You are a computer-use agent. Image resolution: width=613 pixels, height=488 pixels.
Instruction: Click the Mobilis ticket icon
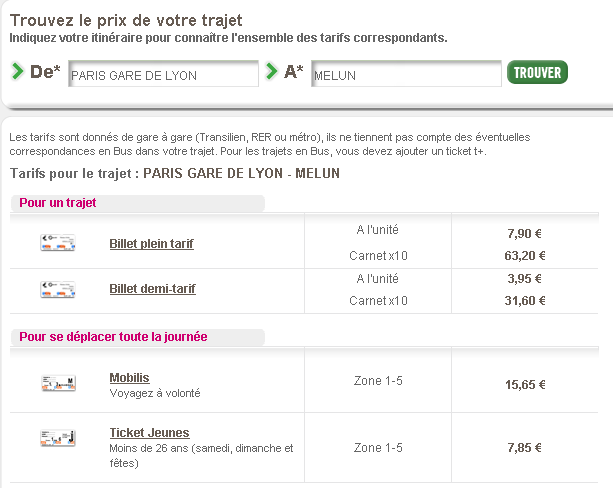[58, 383]
